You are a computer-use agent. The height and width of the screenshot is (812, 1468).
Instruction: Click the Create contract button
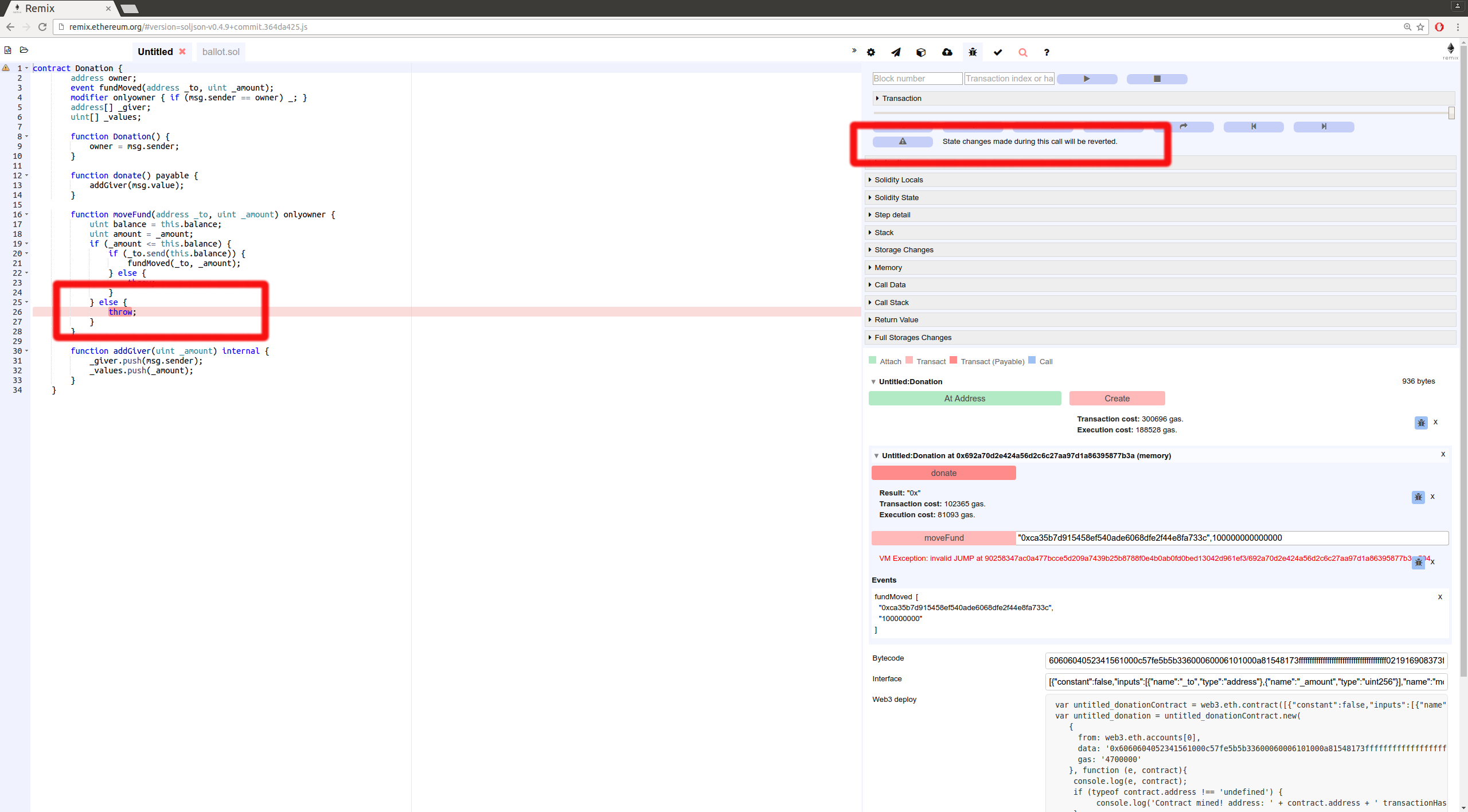click(1116, 399)
